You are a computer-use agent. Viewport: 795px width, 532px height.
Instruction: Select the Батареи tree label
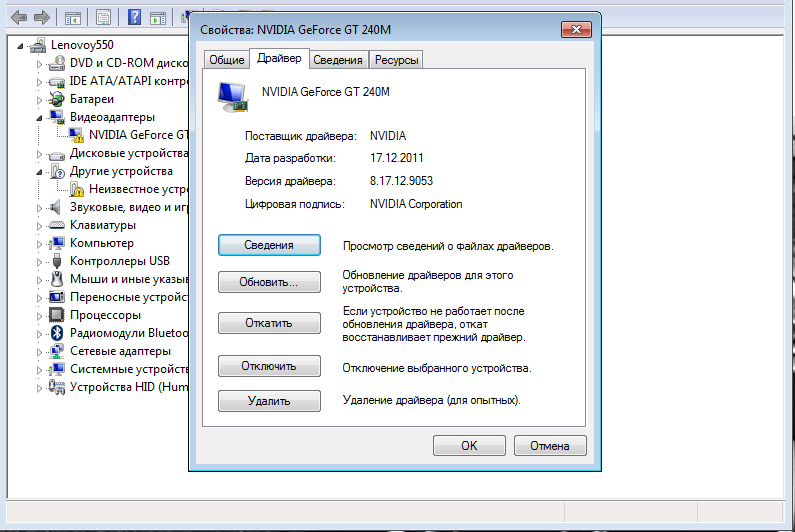[x=92, y=99]
